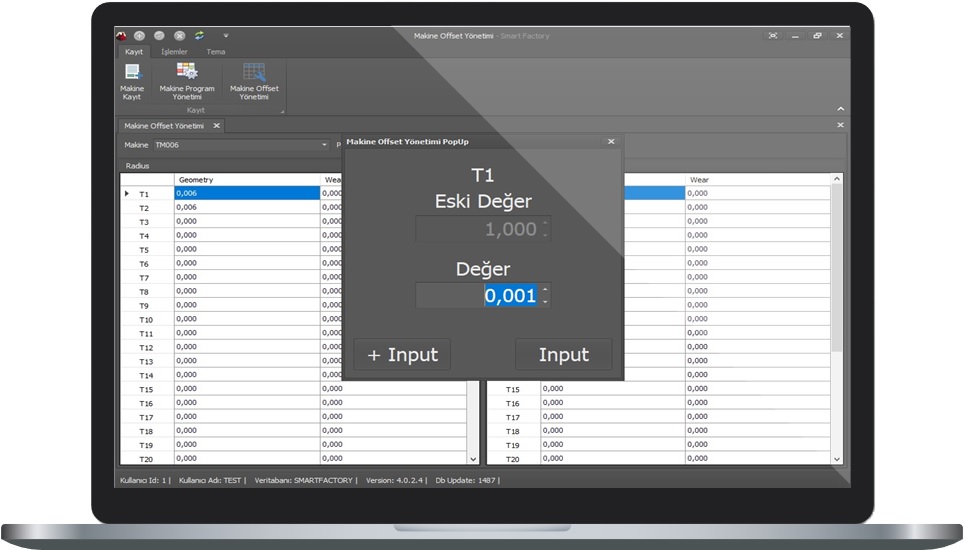Click the Wear column header in right grid
The image size is (964, 550).
[757, 179]
